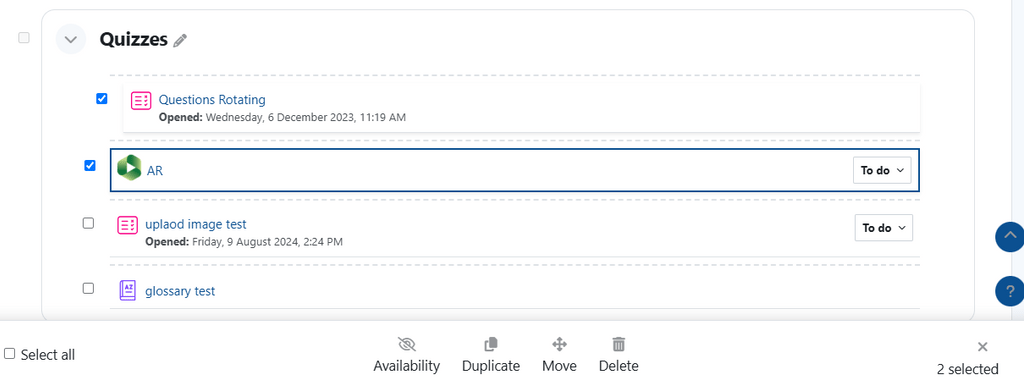
Task: Click the uplaod image test quiz icon
Action: pyautogui.click(x=127, y=225)
